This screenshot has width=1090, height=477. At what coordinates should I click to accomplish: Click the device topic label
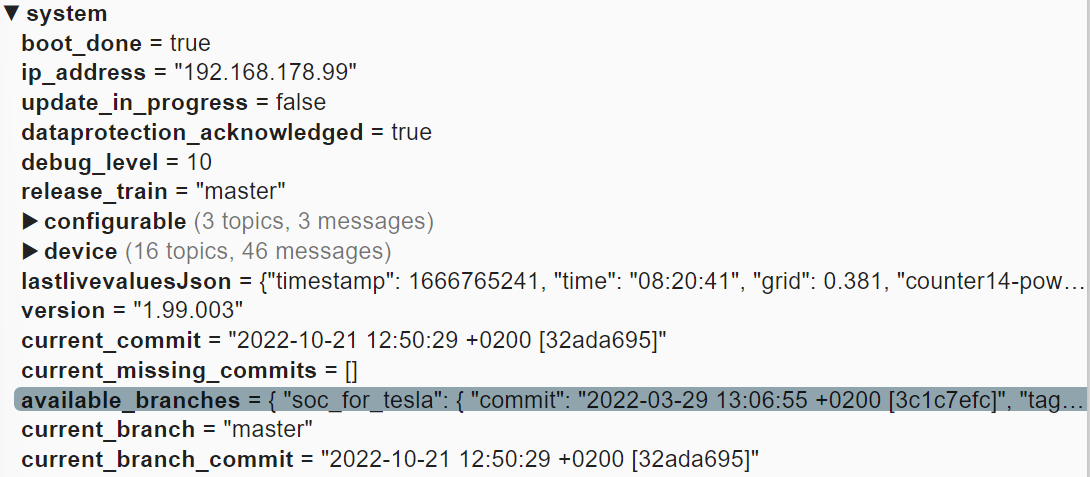click(80, 251)
